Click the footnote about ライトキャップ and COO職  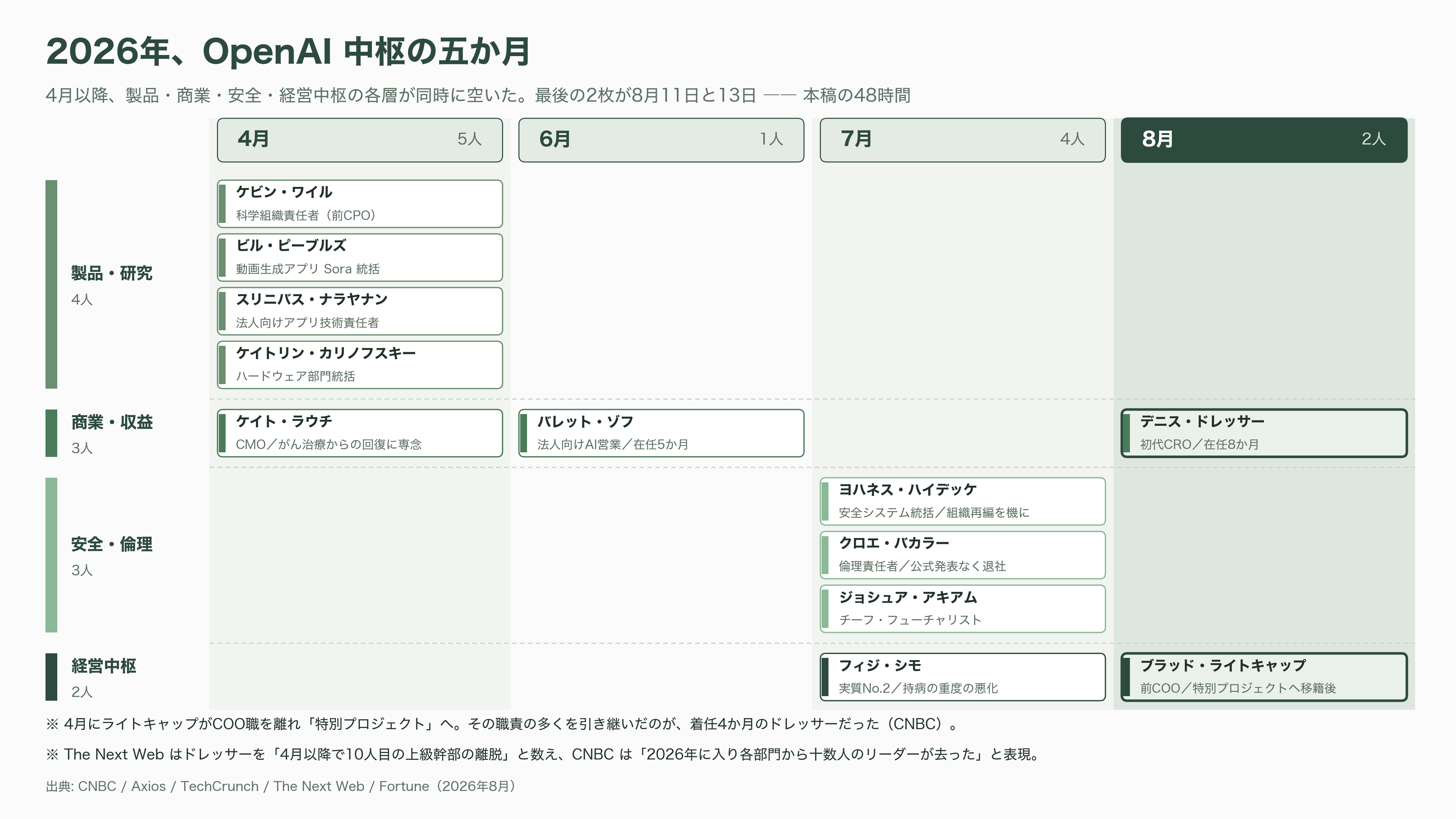point(501,725)
